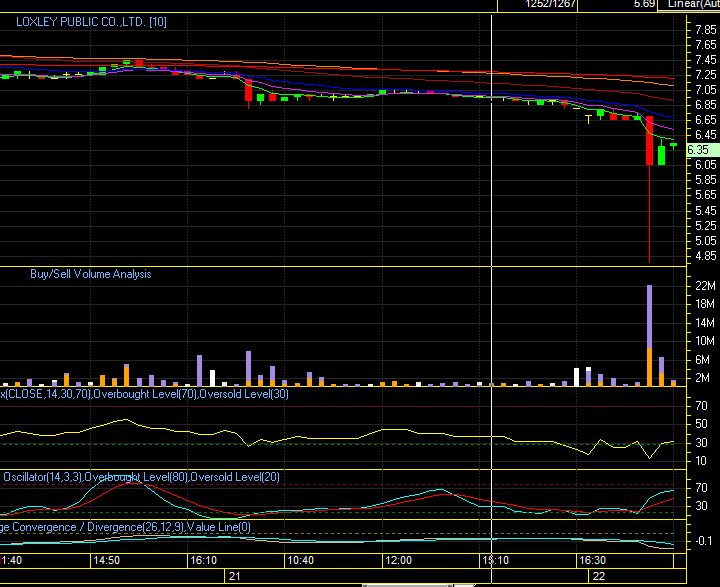Click the 6.65 price axis label
720x587 pixels.
click(x=706, y=120)
